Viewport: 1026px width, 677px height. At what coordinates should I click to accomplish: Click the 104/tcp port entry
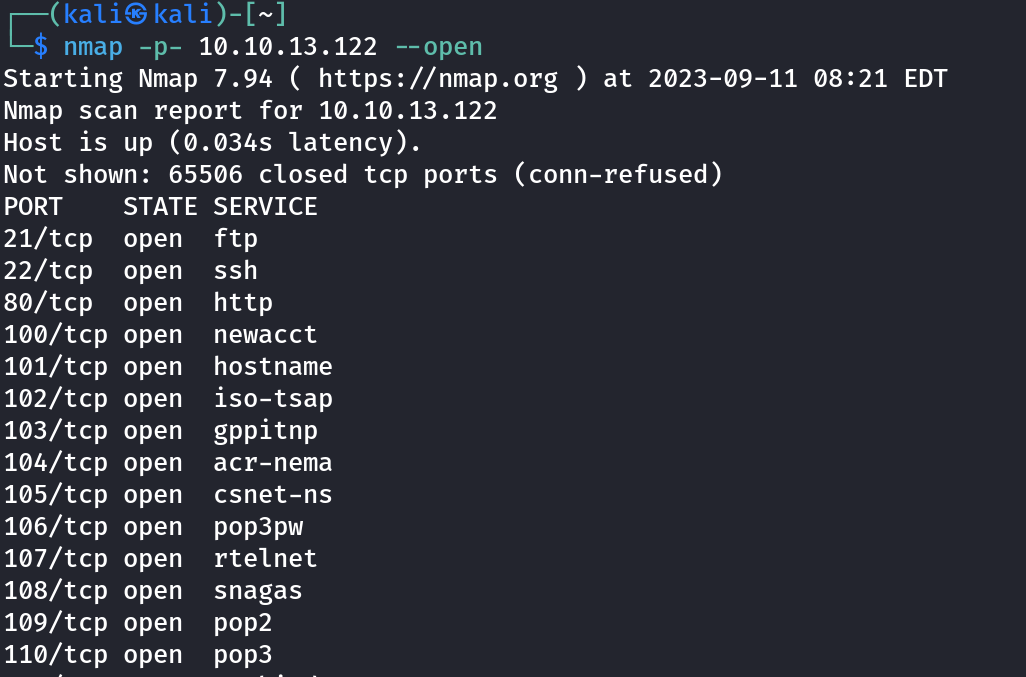pos(56,463)
